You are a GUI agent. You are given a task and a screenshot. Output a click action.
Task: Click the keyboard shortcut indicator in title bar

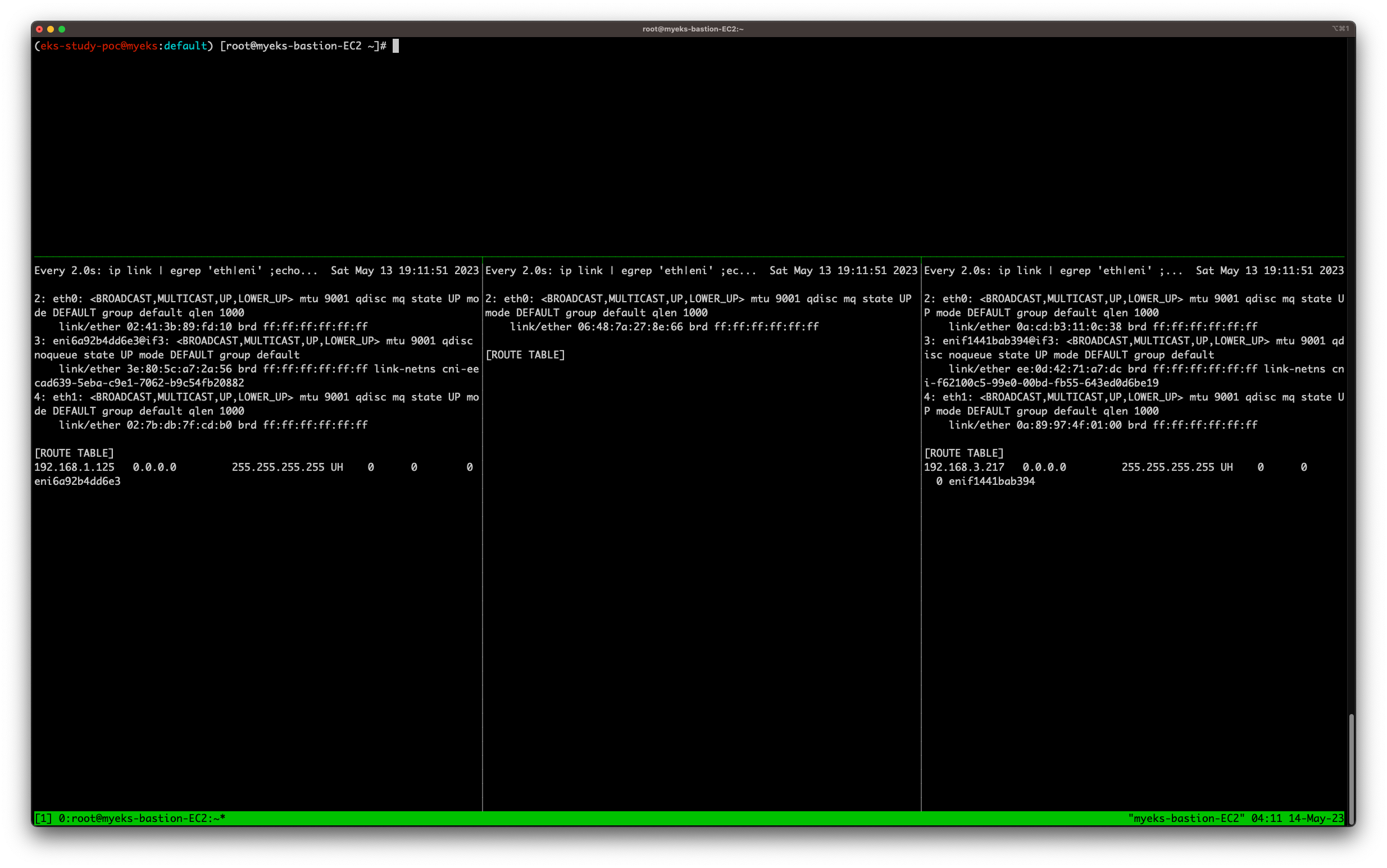(1340, 29)
